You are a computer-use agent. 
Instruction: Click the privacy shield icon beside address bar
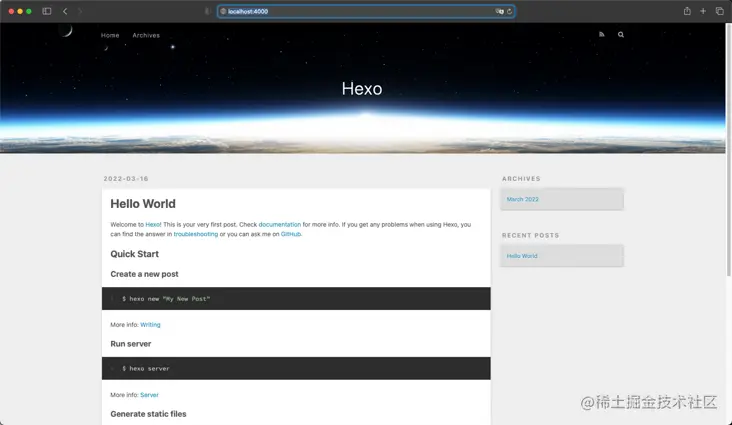(x=208, y=11)
